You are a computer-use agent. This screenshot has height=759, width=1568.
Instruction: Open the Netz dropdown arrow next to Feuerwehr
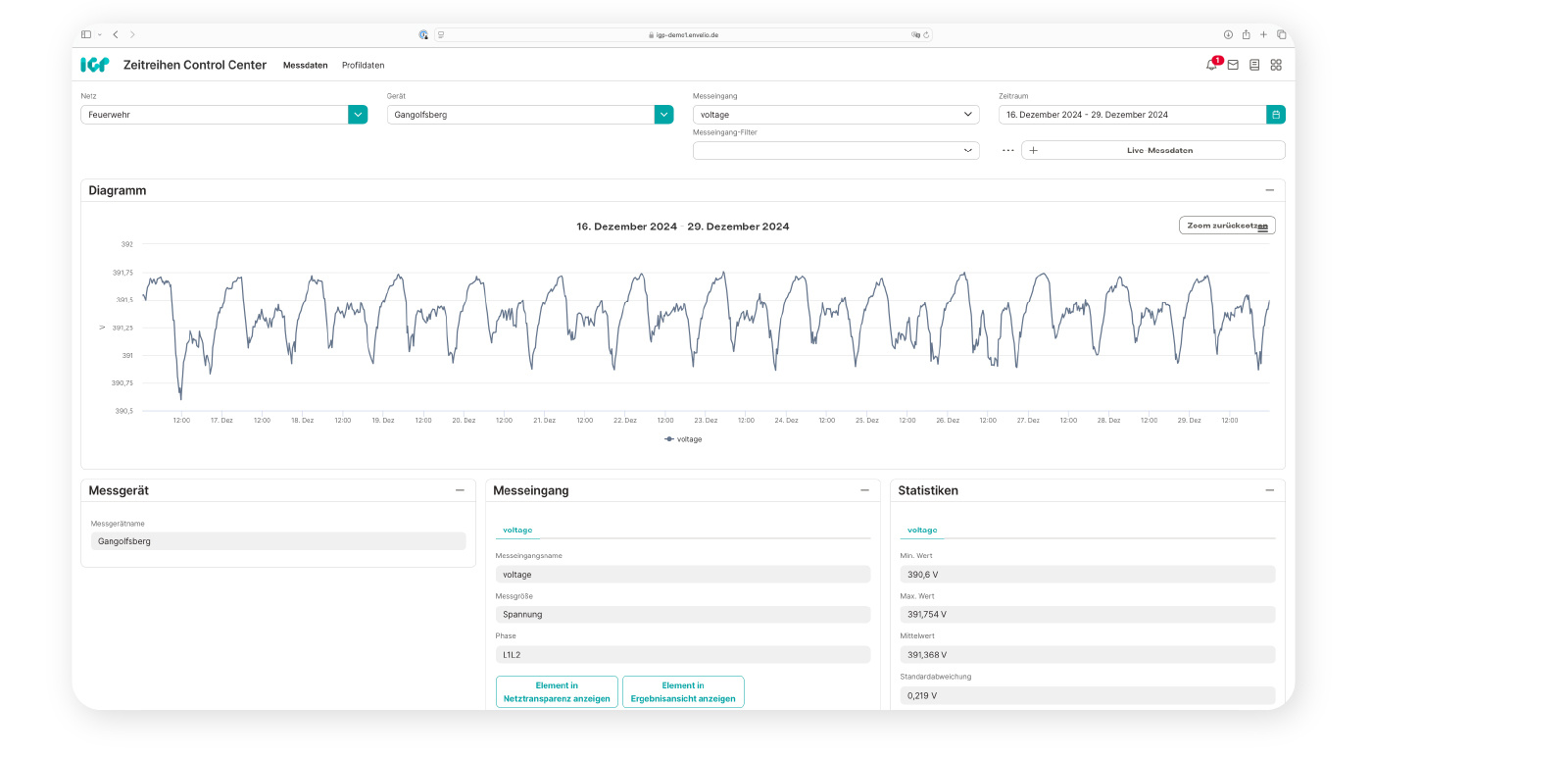(358, 115)
